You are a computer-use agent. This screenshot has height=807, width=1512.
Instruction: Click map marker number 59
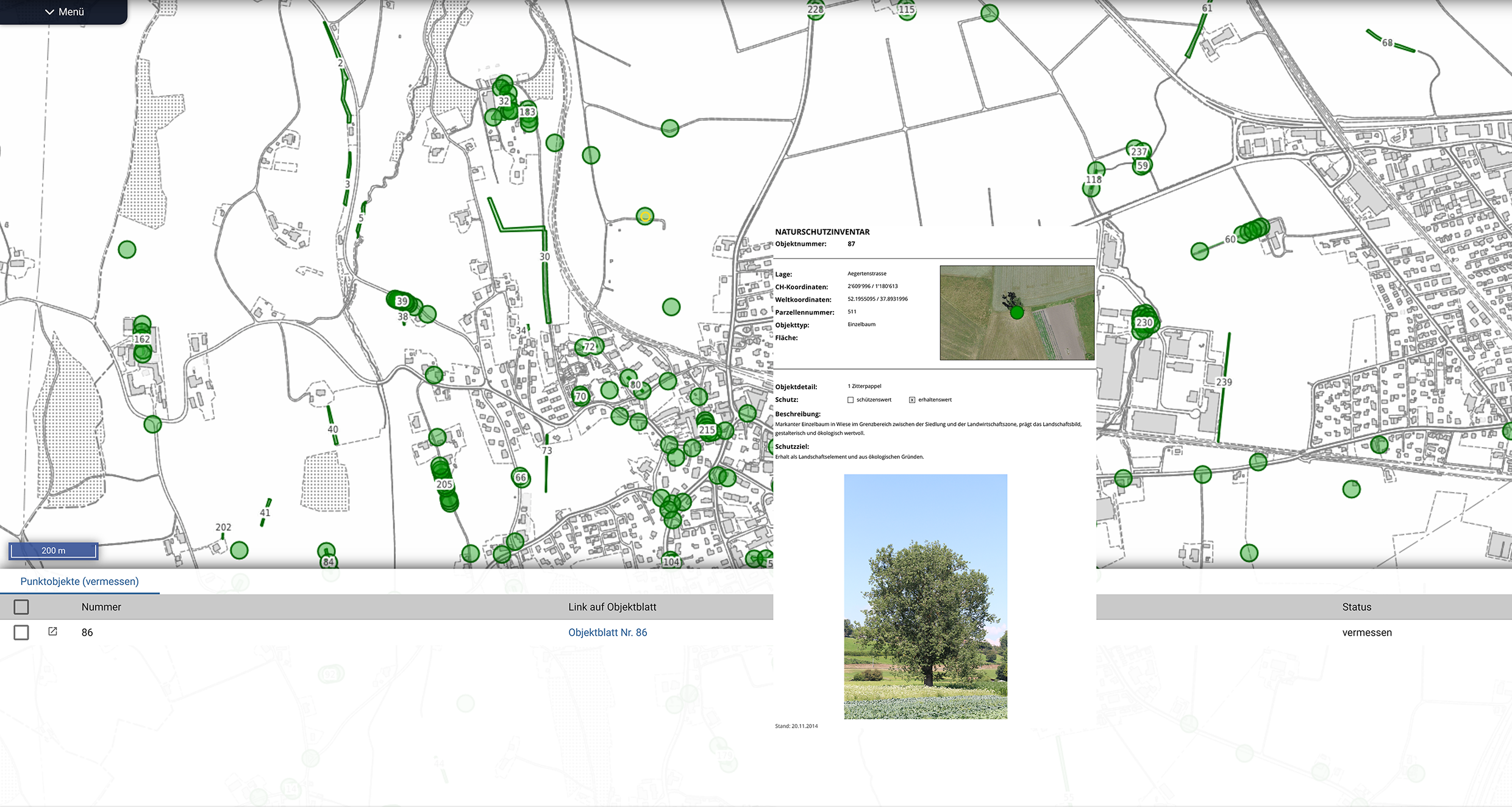[x=1142, y=165]
